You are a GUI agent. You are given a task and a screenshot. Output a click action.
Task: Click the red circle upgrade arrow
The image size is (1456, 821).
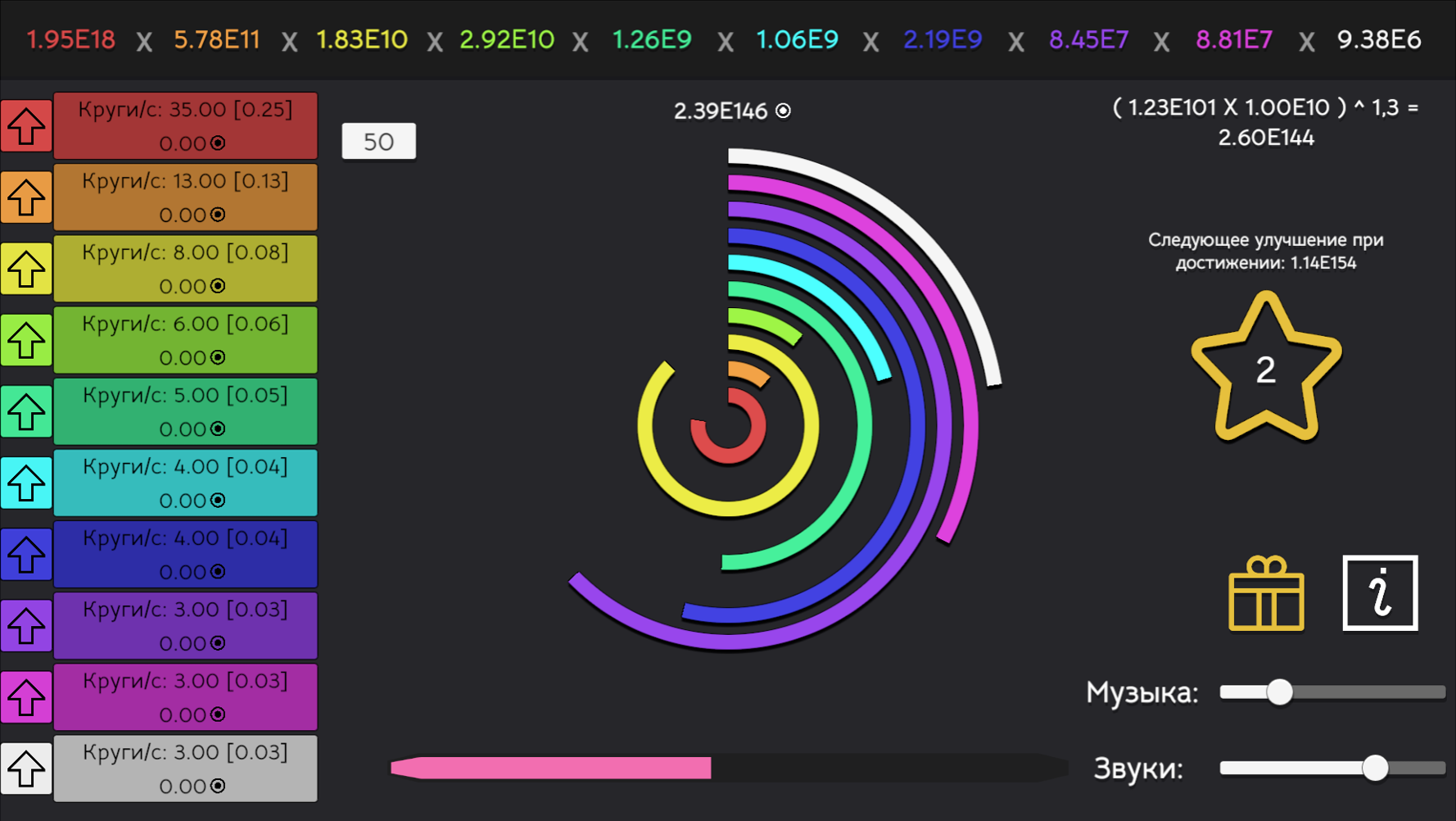pos(26,125)
